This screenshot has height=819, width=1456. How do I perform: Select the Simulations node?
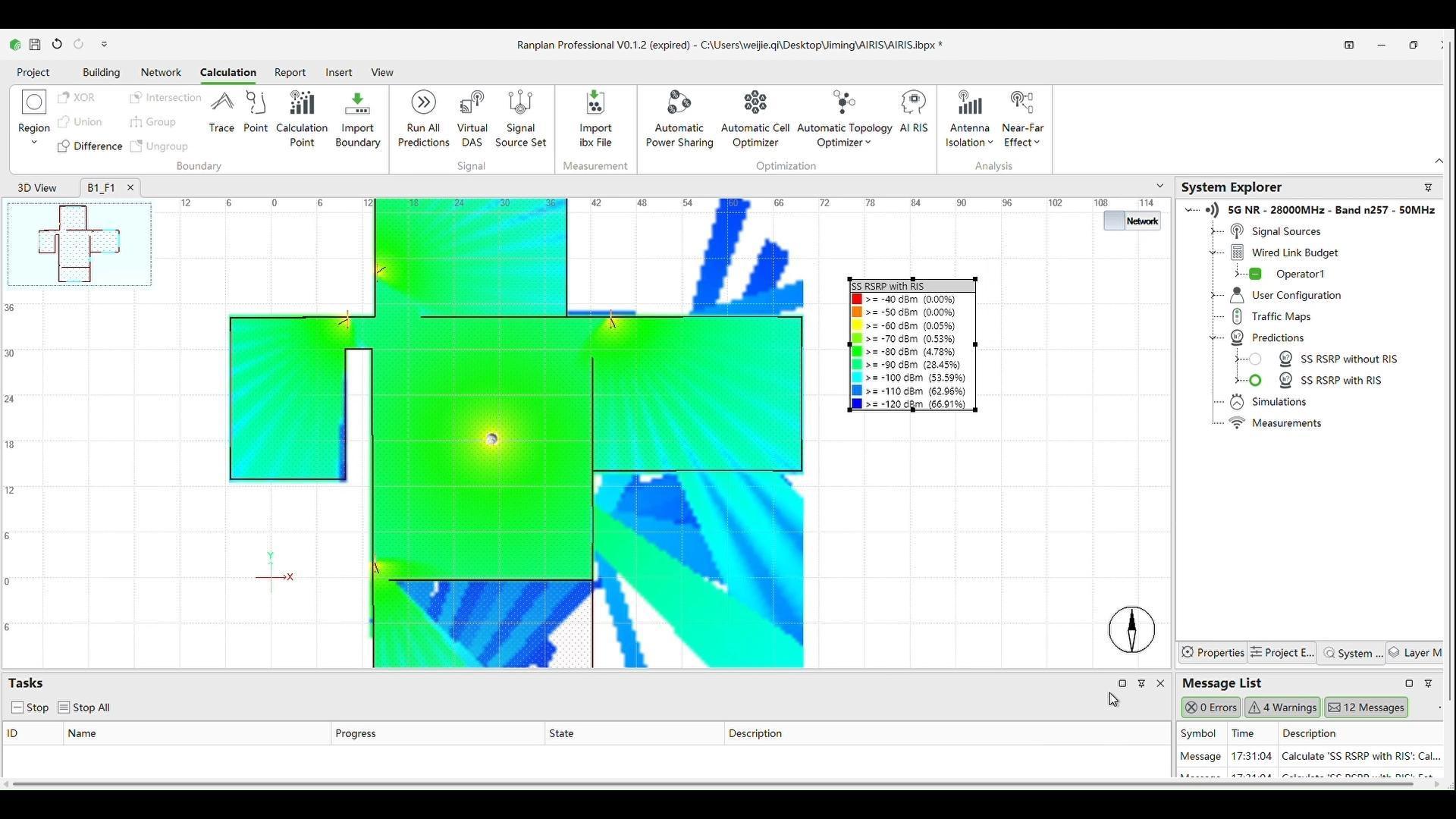1279,402
